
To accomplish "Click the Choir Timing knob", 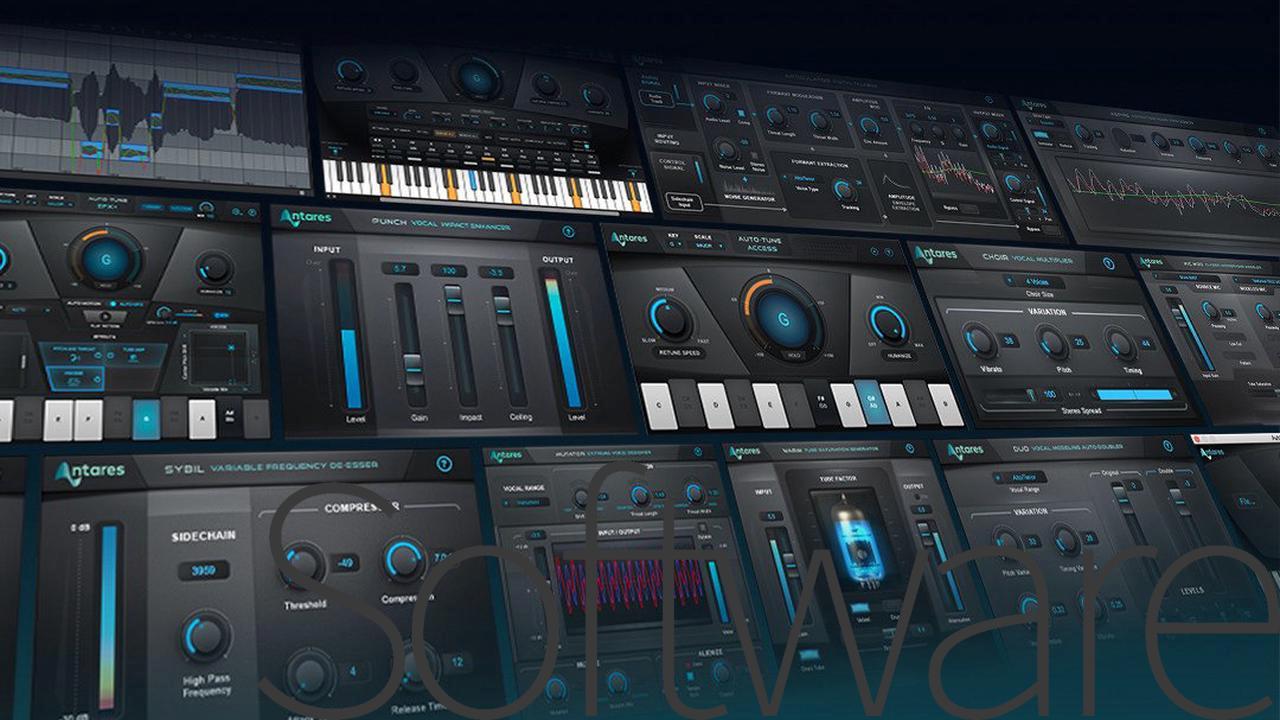I will coord(1121,345).
